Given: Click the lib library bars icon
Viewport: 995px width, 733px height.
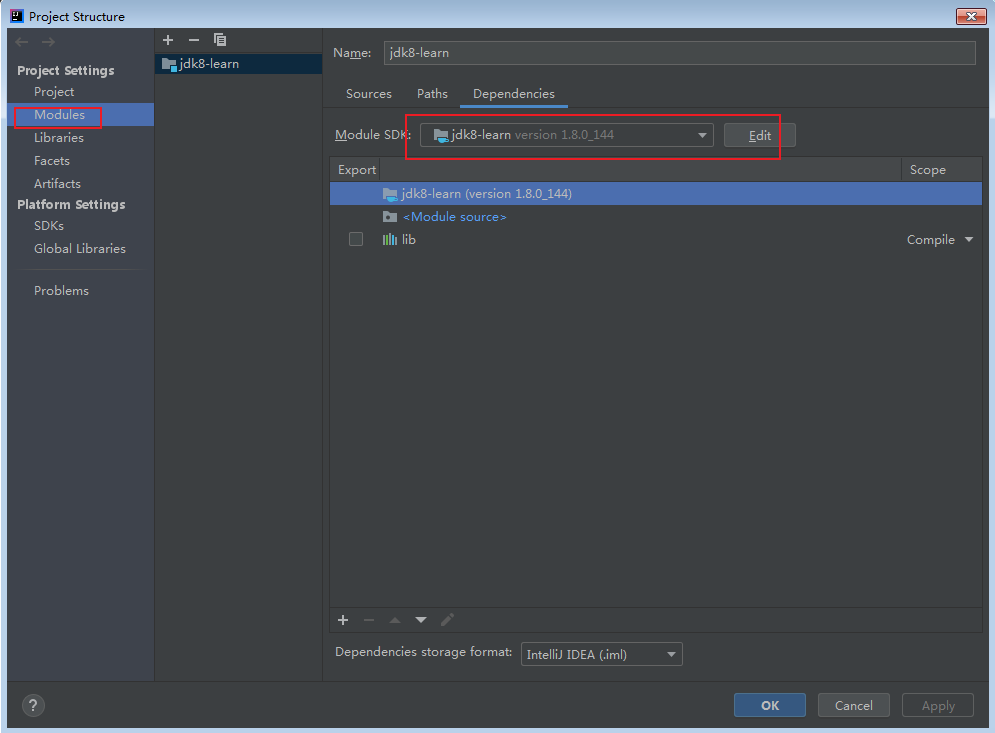Looking at the screenshot, I should 390,239.
